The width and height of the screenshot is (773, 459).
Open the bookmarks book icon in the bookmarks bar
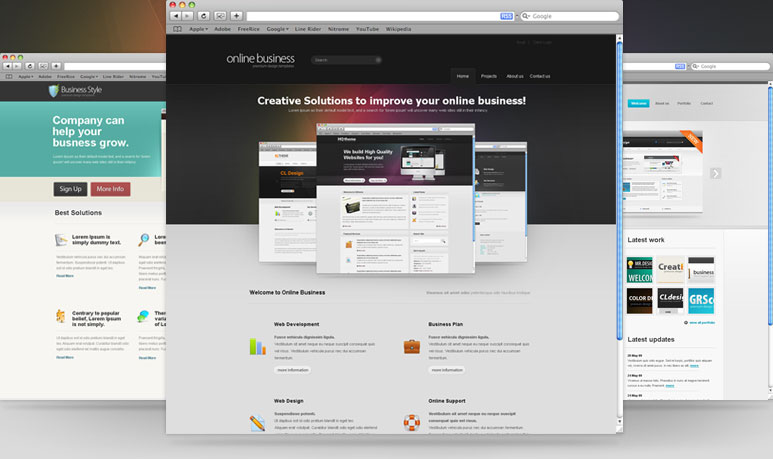tap(178, 29)
